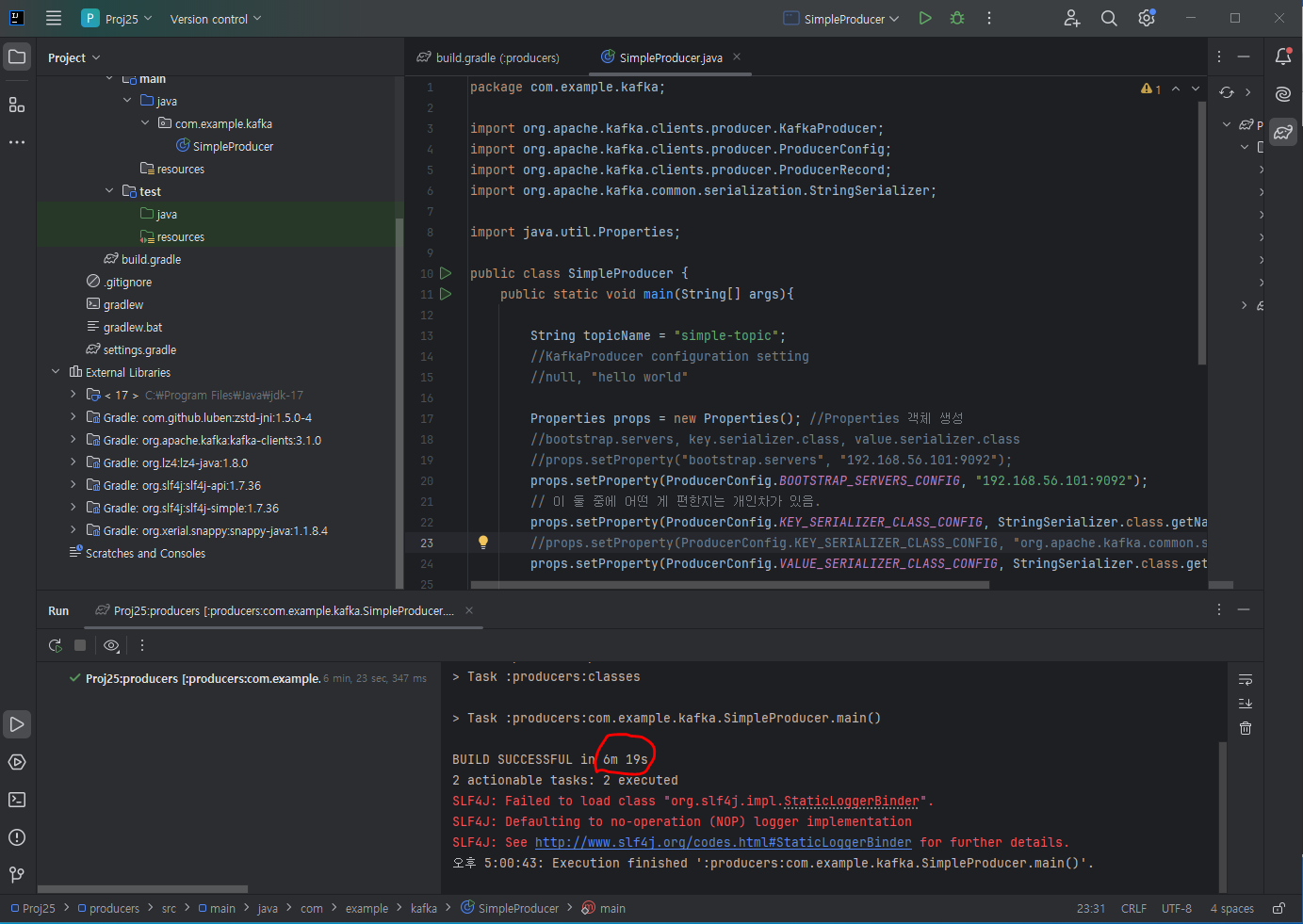Open the Code With Me add-user icon

tap(1072, 18)
